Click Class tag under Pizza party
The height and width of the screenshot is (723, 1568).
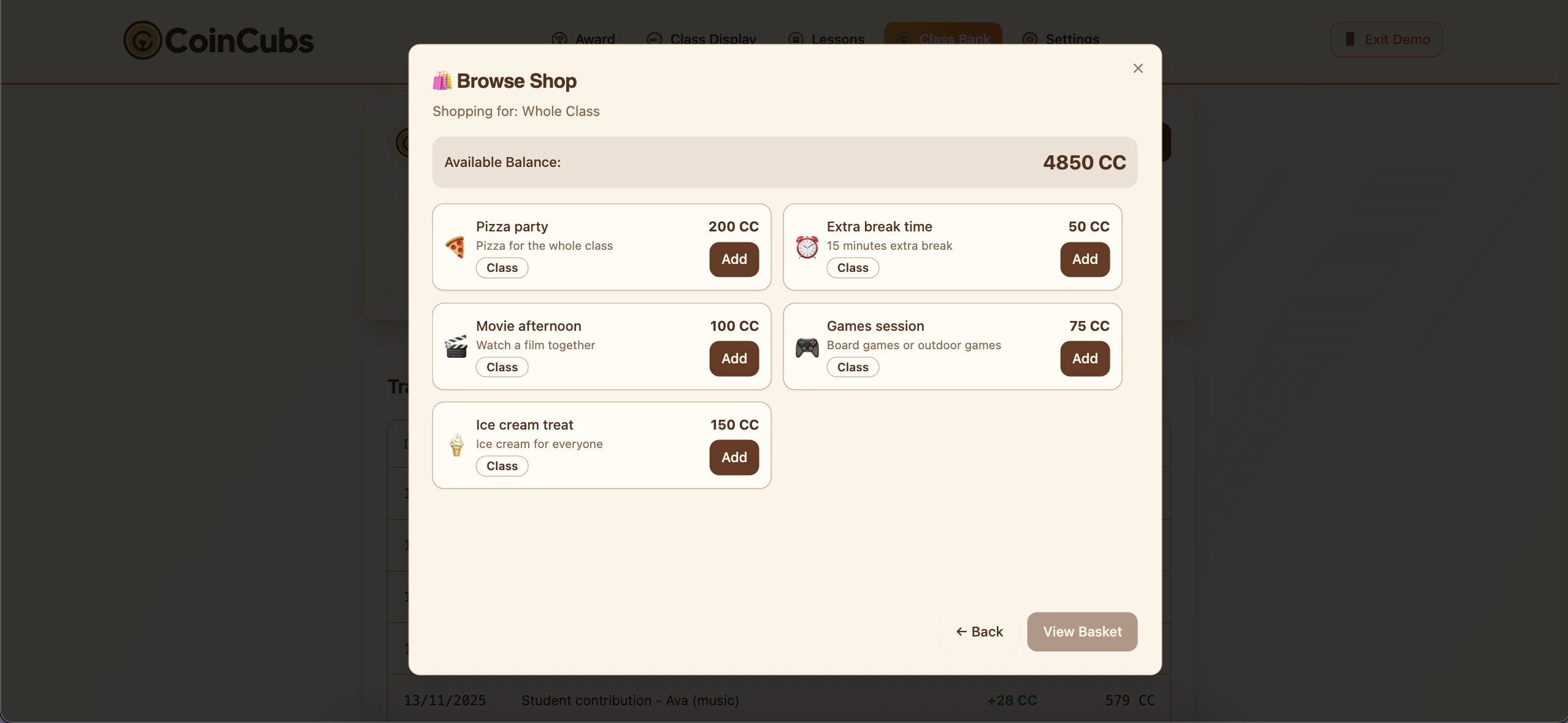[502, 268]
